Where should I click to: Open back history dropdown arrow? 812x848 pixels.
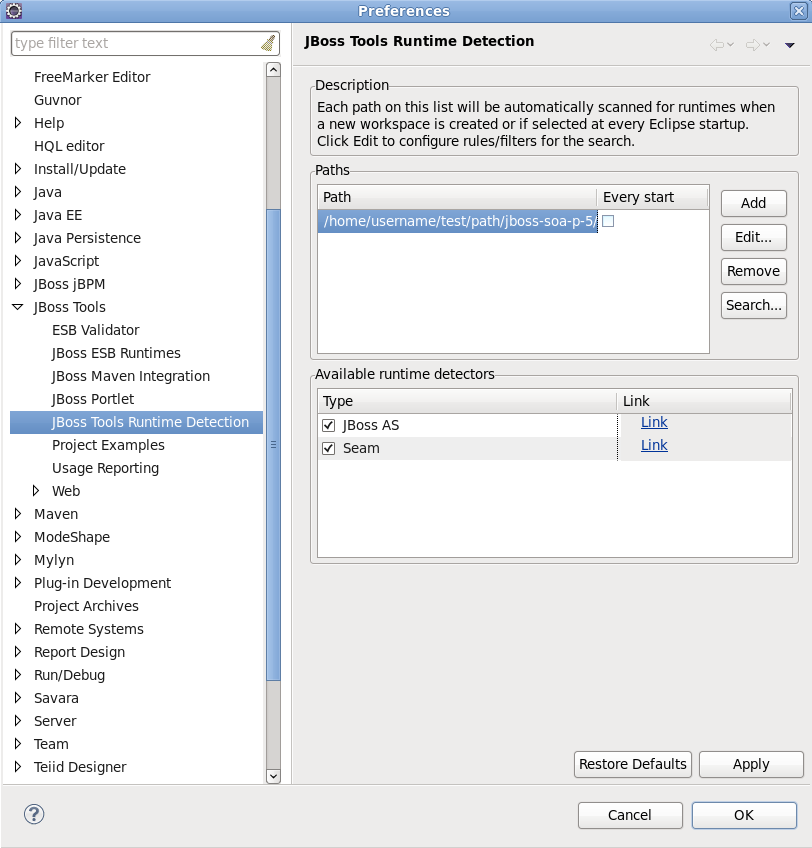(730, 45)
